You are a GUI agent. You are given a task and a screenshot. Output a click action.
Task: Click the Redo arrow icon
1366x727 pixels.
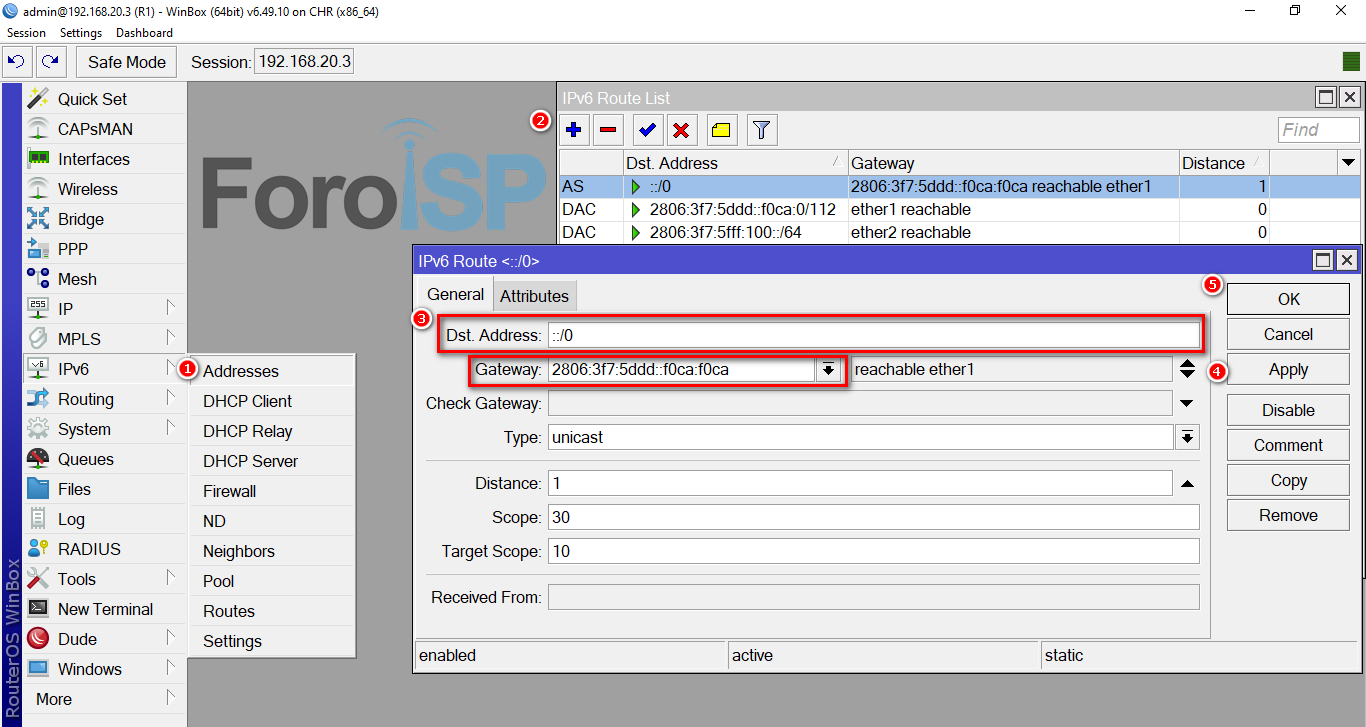coord(50,62)
